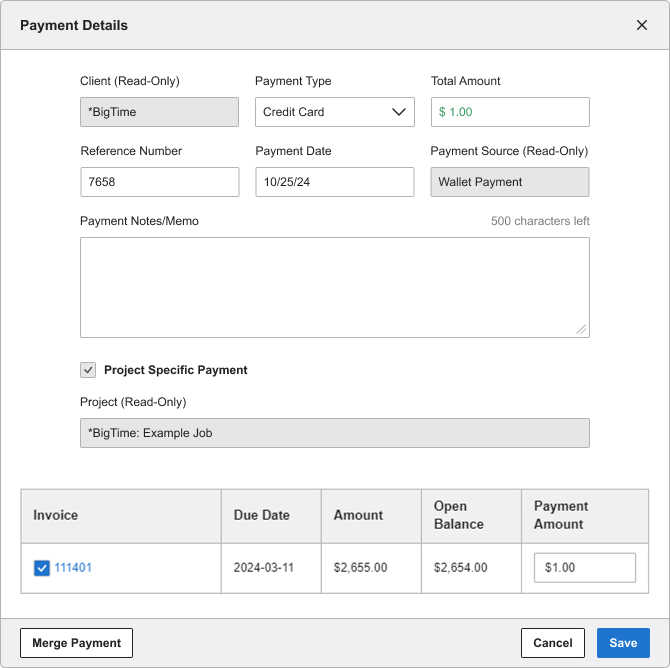The image size is (670, 668).
Task: Cancel the payment edits
Action: pos(552,643)
